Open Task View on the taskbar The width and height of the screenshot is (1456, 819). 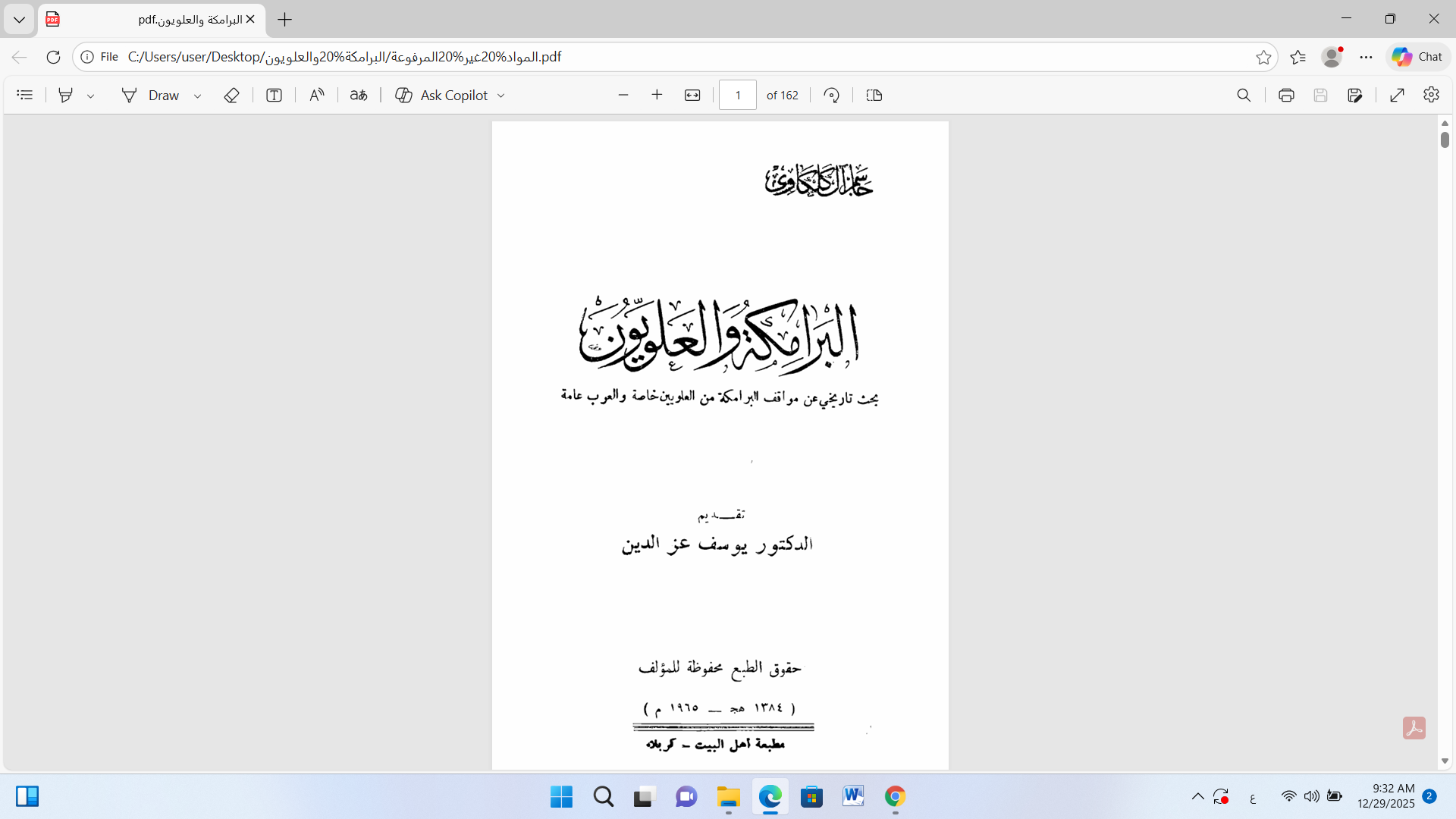(x=643, y=797)
